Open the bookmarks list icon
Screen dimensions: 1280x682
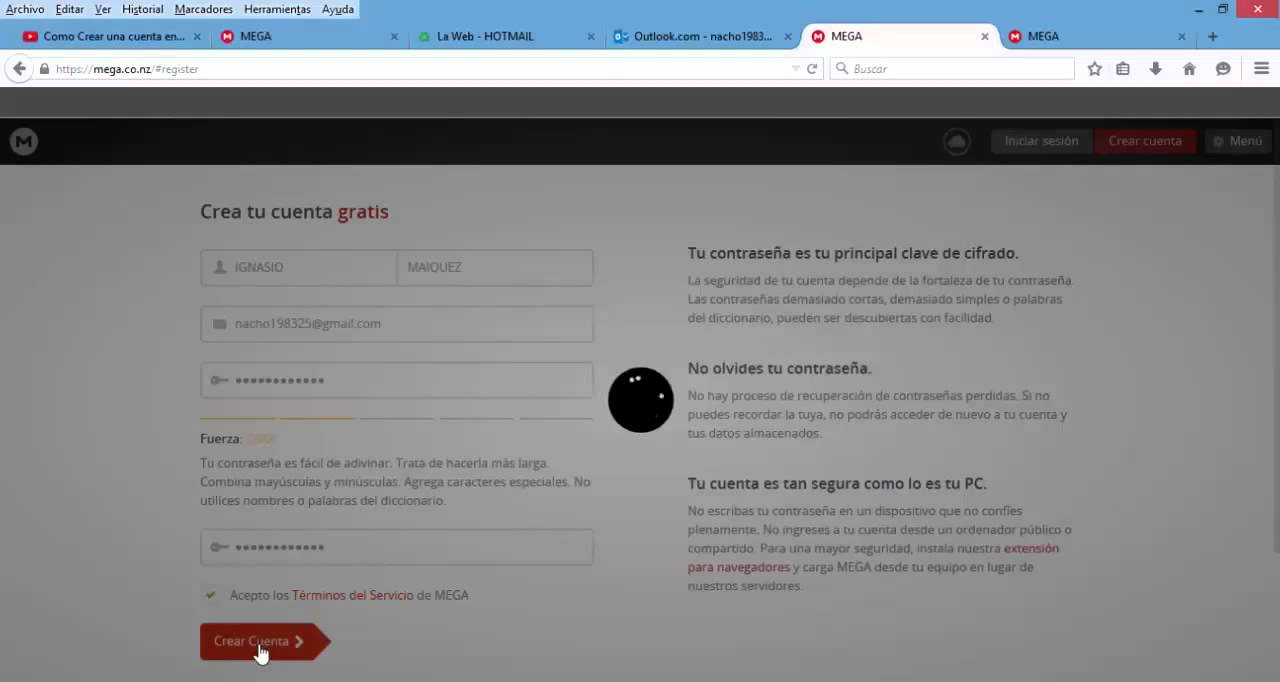click(1123, 69)
